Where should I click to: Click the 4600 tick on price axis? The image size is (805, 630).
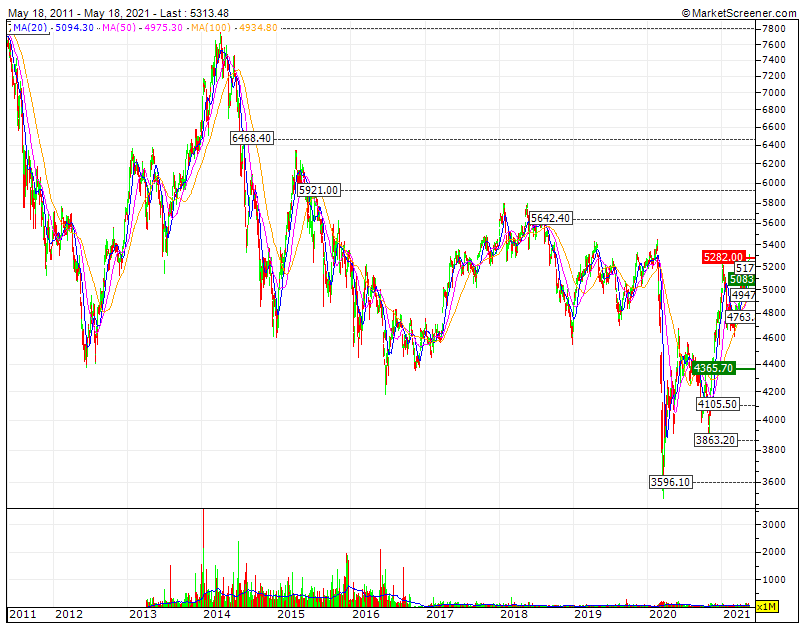tap(774, 338)
